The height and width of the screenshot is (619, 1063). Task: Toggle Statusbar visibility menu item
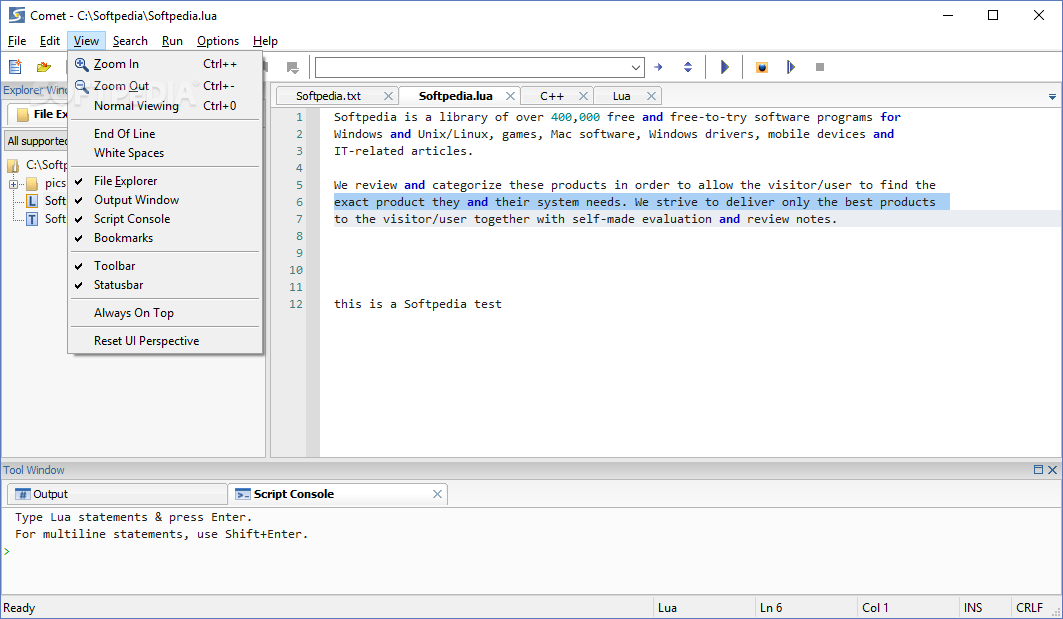165,285
